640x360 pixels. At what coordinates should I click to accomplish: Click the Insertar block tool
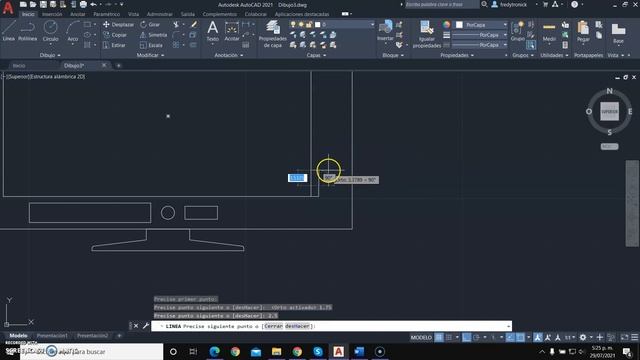[385, 31]
